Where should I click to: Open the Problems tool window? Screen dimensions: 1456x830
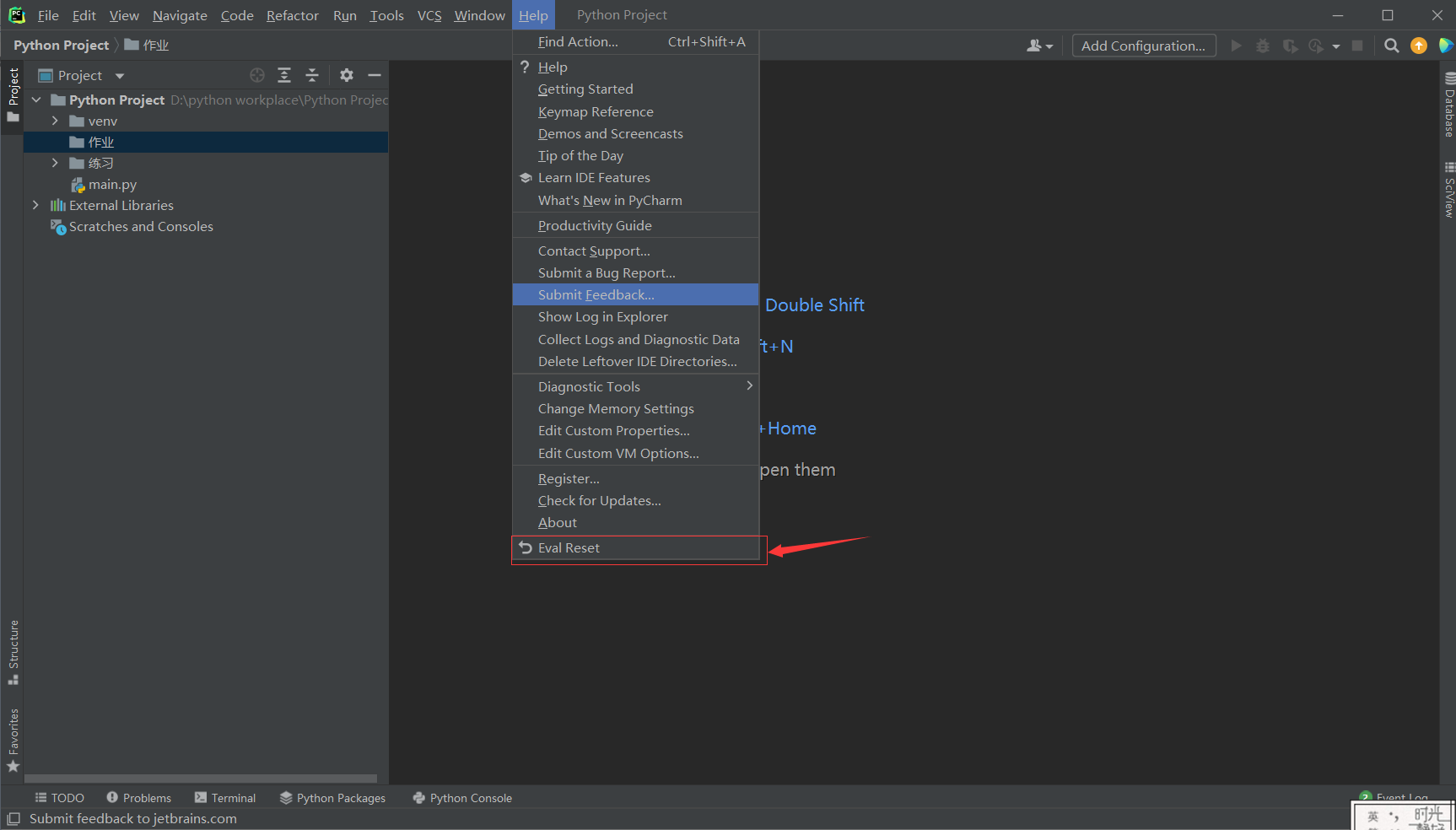point(138,798)
